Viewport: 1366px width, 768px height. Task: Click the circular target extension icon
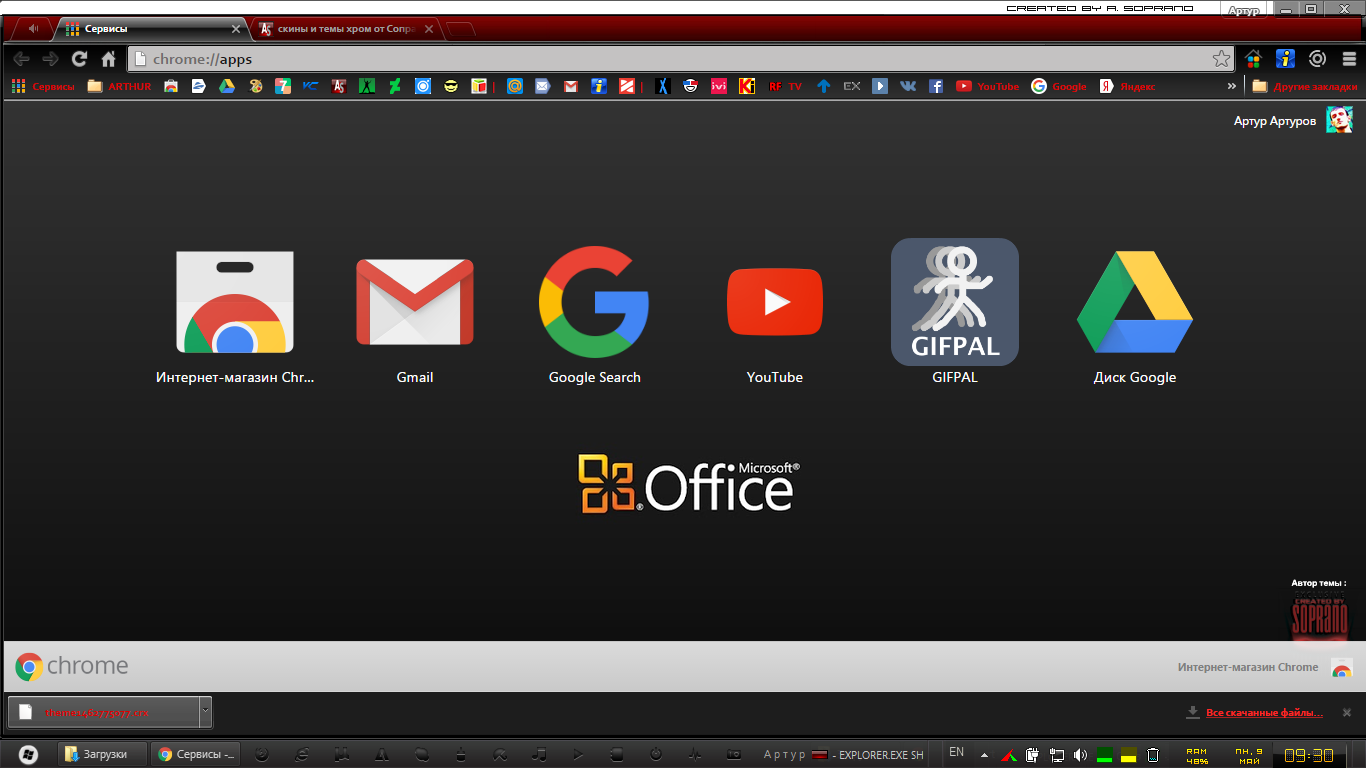pyautogui.click(x=1318, y=59)
